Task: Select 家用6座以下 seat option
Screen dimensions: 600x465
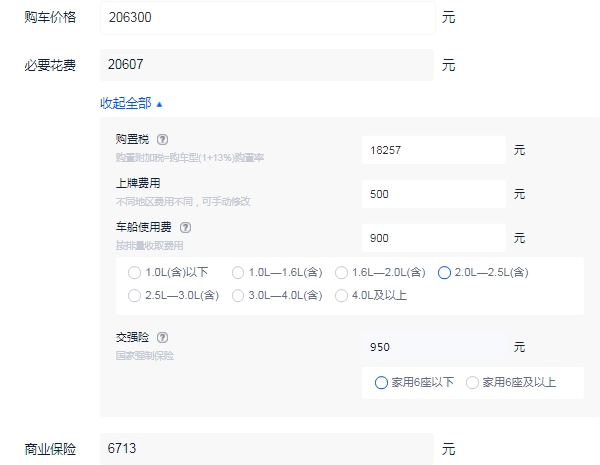Action: coord(381,382)
